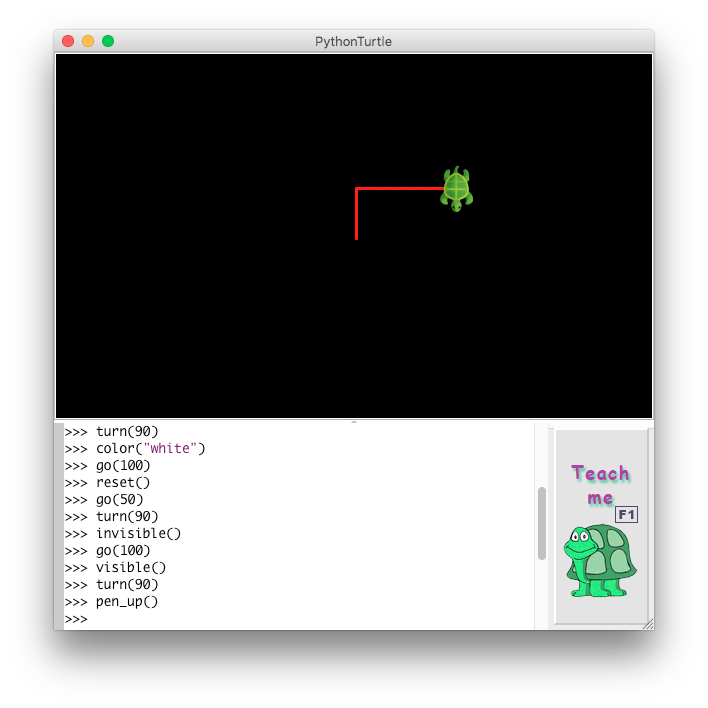Click the red line drawn on the canvas
Viewport: 708px width, 708px height.
[x=399, y=189]
